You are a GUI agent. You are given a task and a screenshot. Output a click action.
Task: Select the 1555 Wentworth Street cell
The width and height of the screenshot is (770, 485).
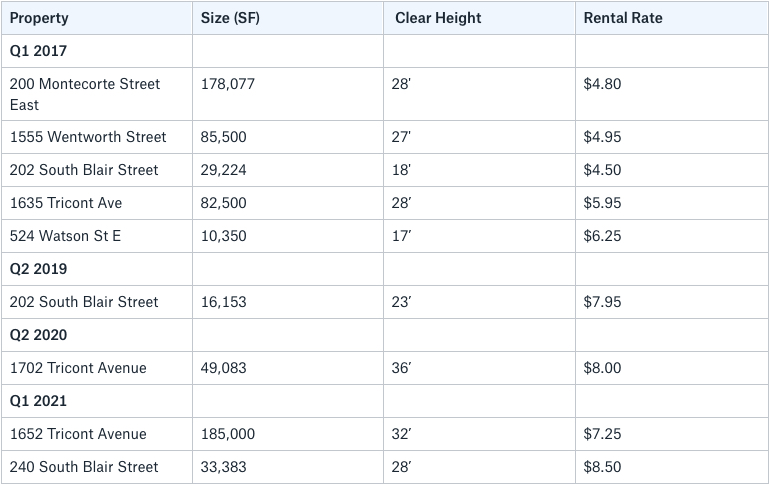[97, 137]
